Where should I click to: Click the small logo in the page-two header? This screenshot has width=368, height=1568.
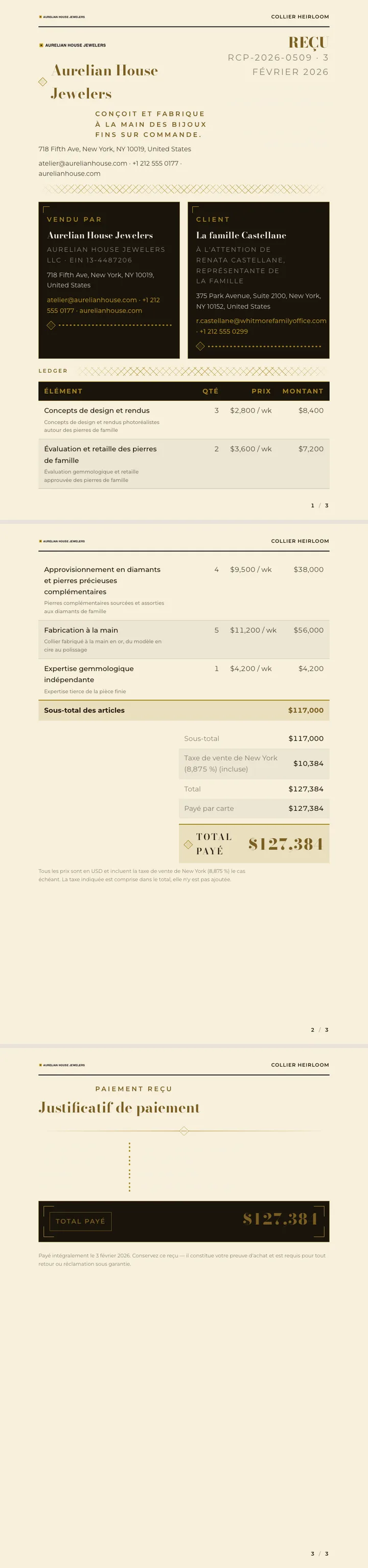click(x=62, y=541)
